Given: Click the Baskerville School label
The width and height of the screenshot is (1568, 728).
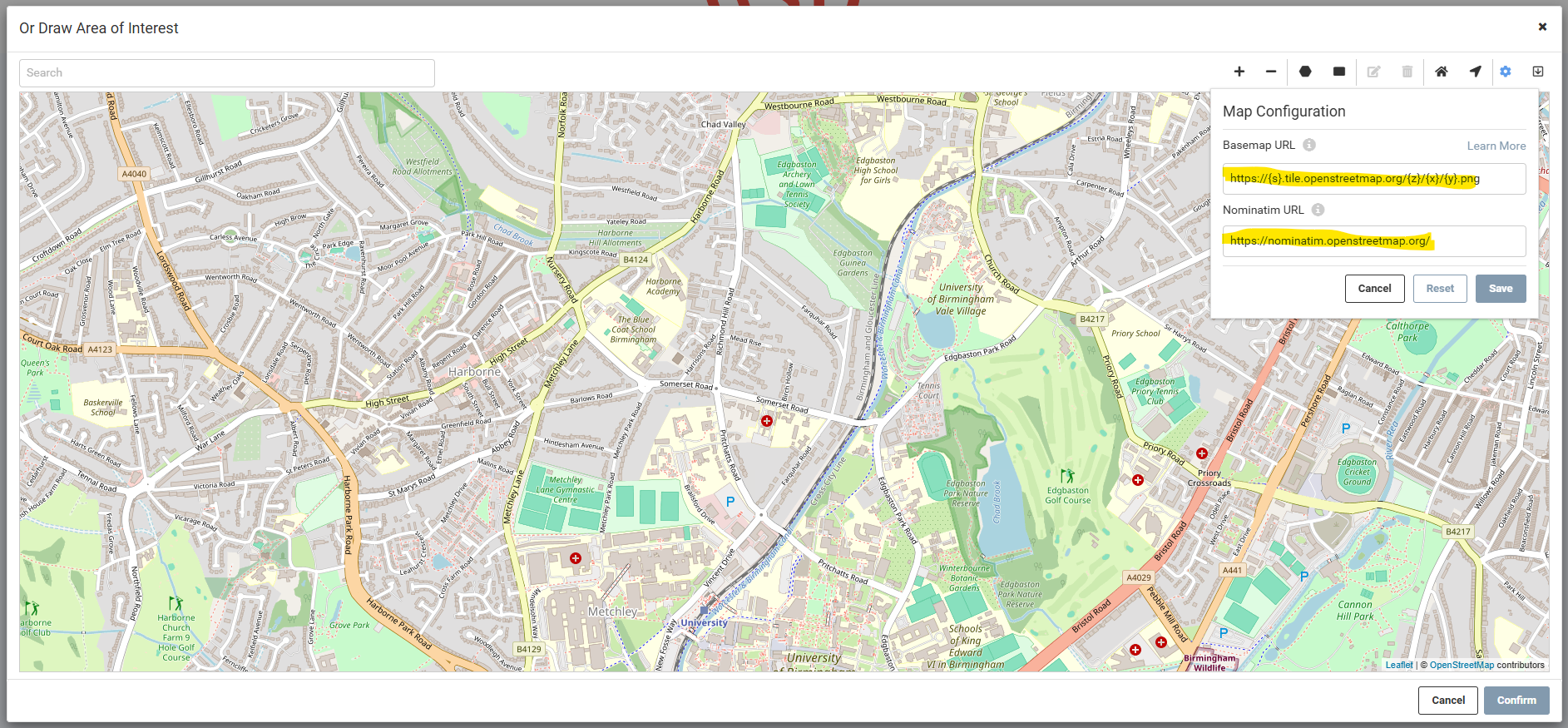Looking at the screenshot, I should (103, 407).
